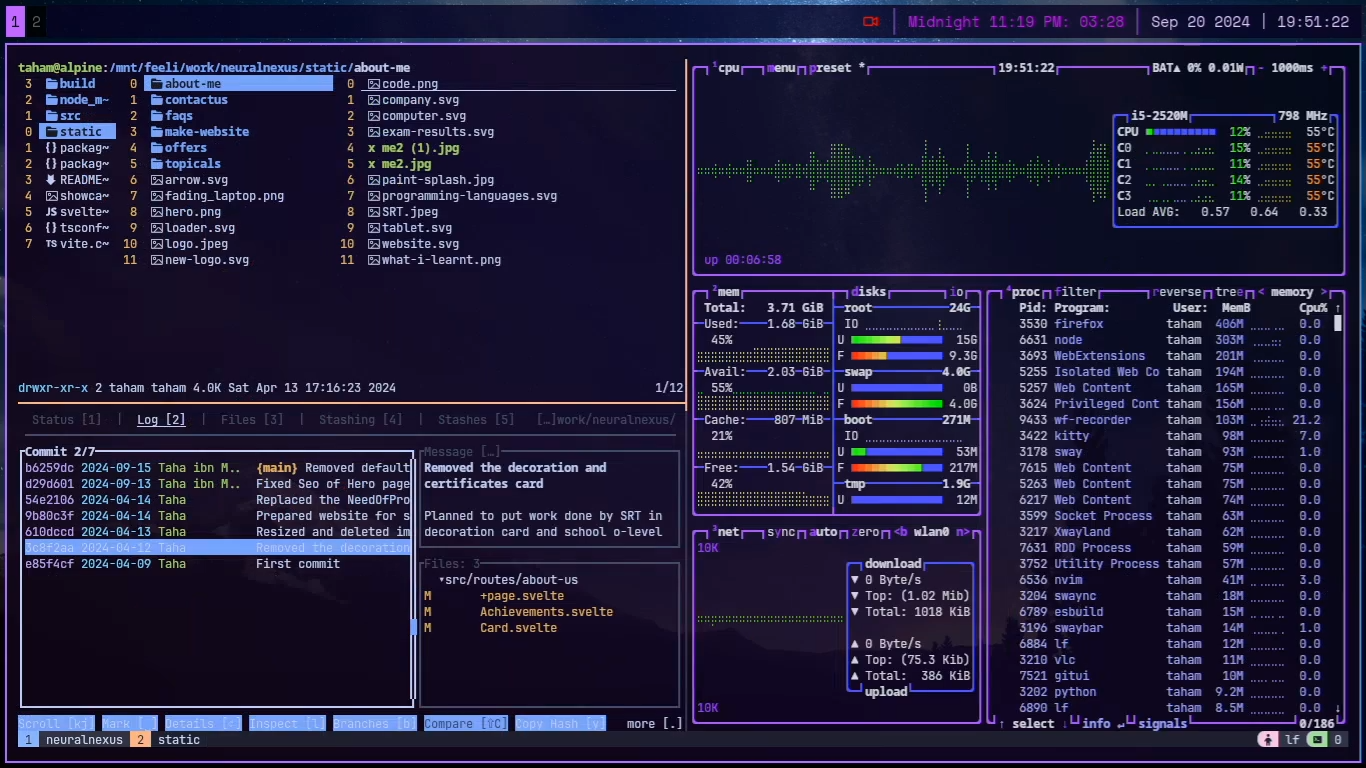The height and width of the screenshot is (768, 1366).
Task: Open the btop menu
Action: coord(783,68)
